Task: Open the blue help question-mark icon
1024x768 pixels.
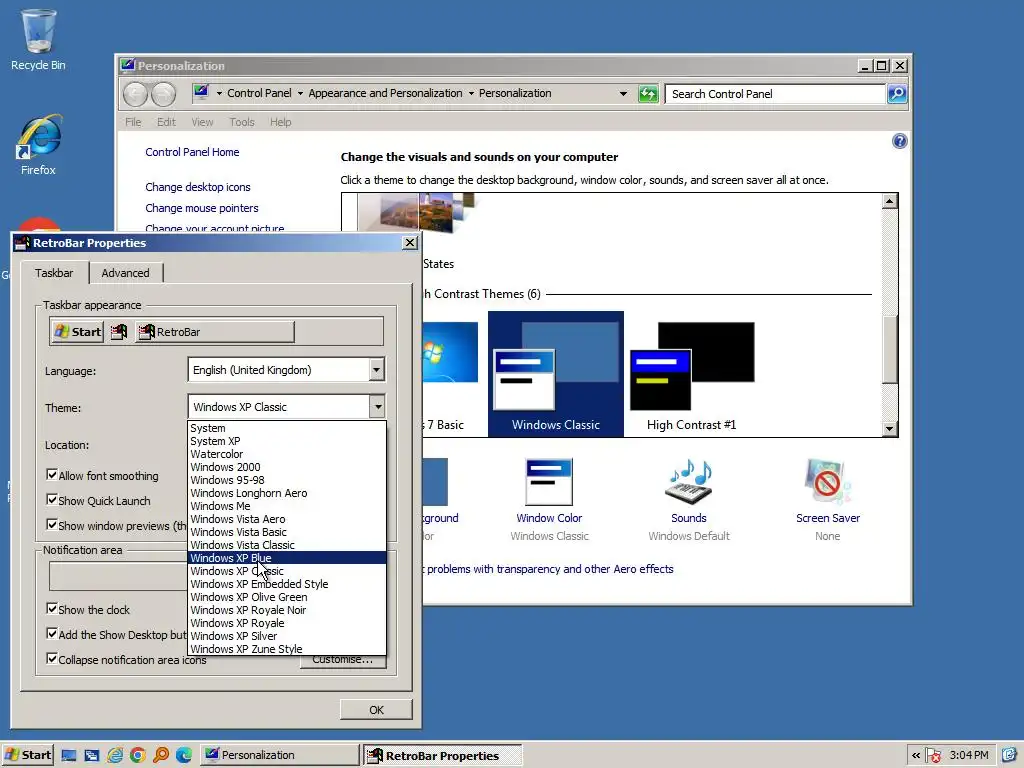Action: [x=899, y=141]
